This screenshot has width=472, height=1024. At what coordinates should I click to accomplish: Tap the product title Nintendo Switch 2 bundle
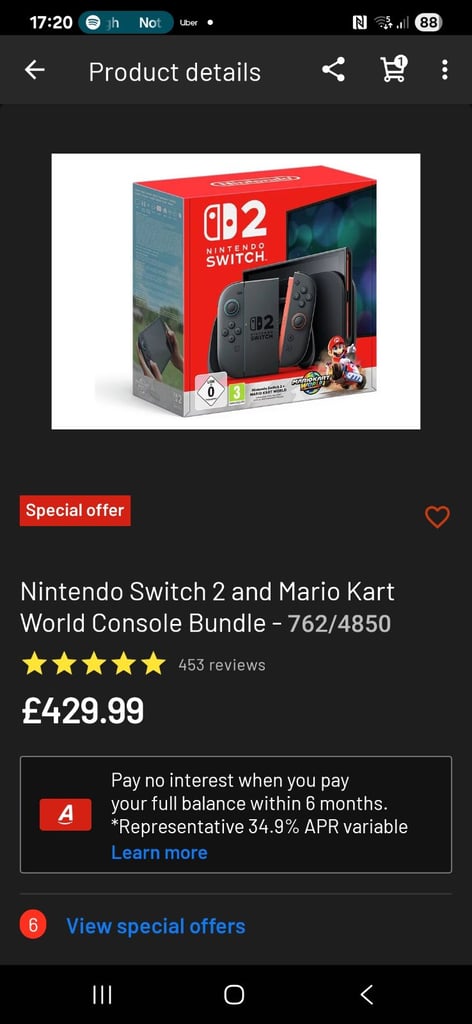tap(208, 607)
